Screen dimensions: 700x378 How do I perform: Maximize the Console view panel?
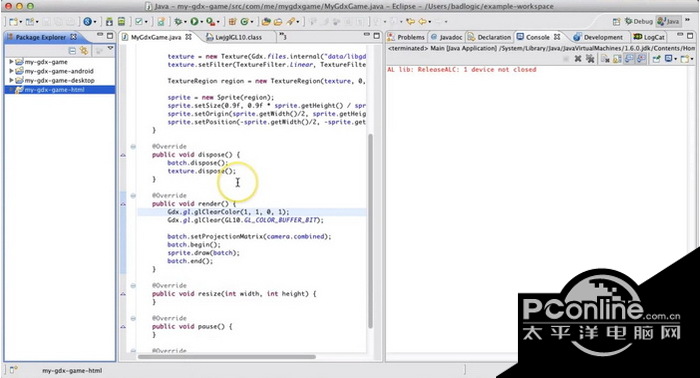pos(690,35)
